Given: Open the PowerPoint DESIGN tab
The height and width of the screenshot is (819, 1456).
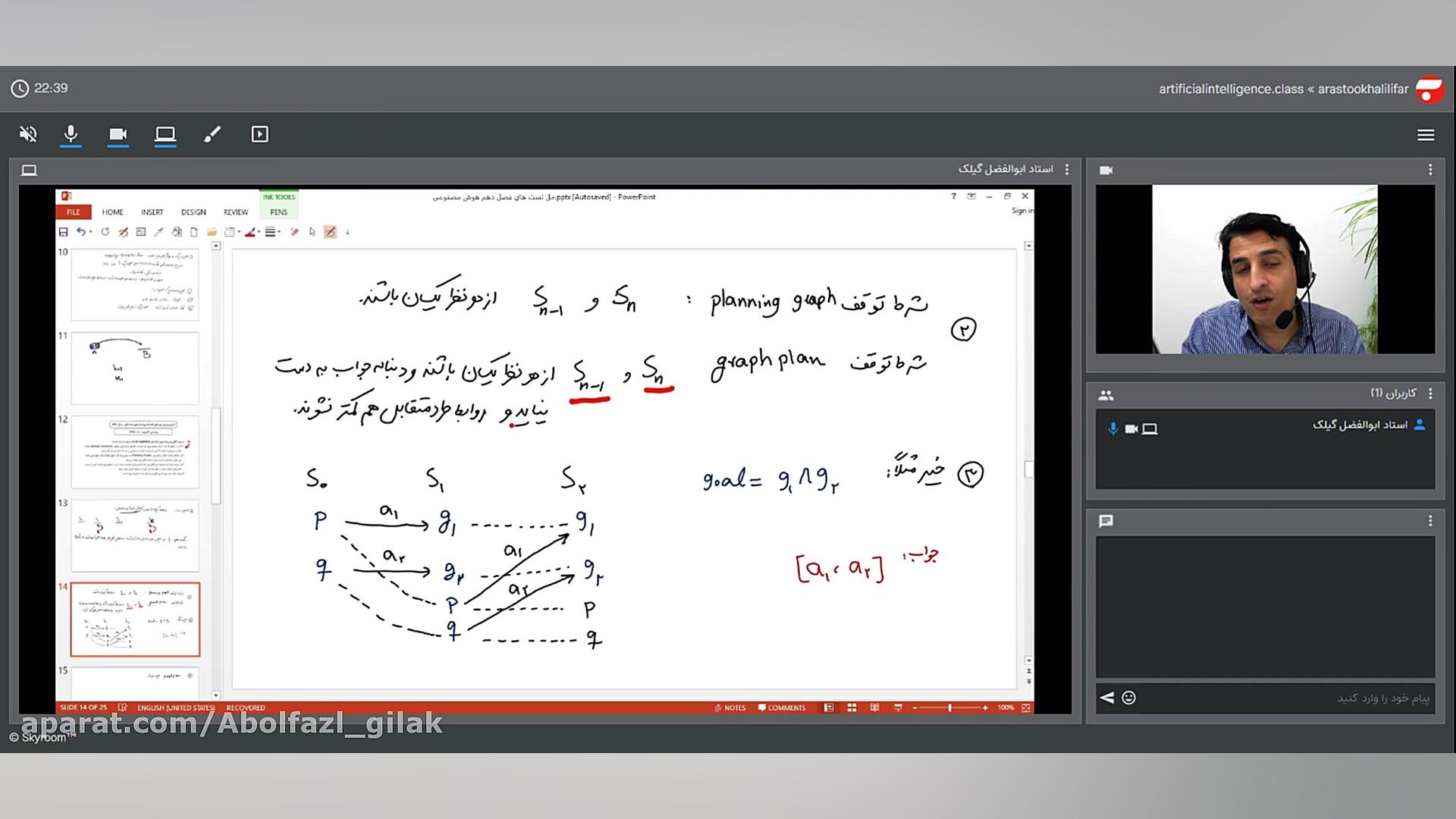Looking at the screenshot, I should point(193,212).
